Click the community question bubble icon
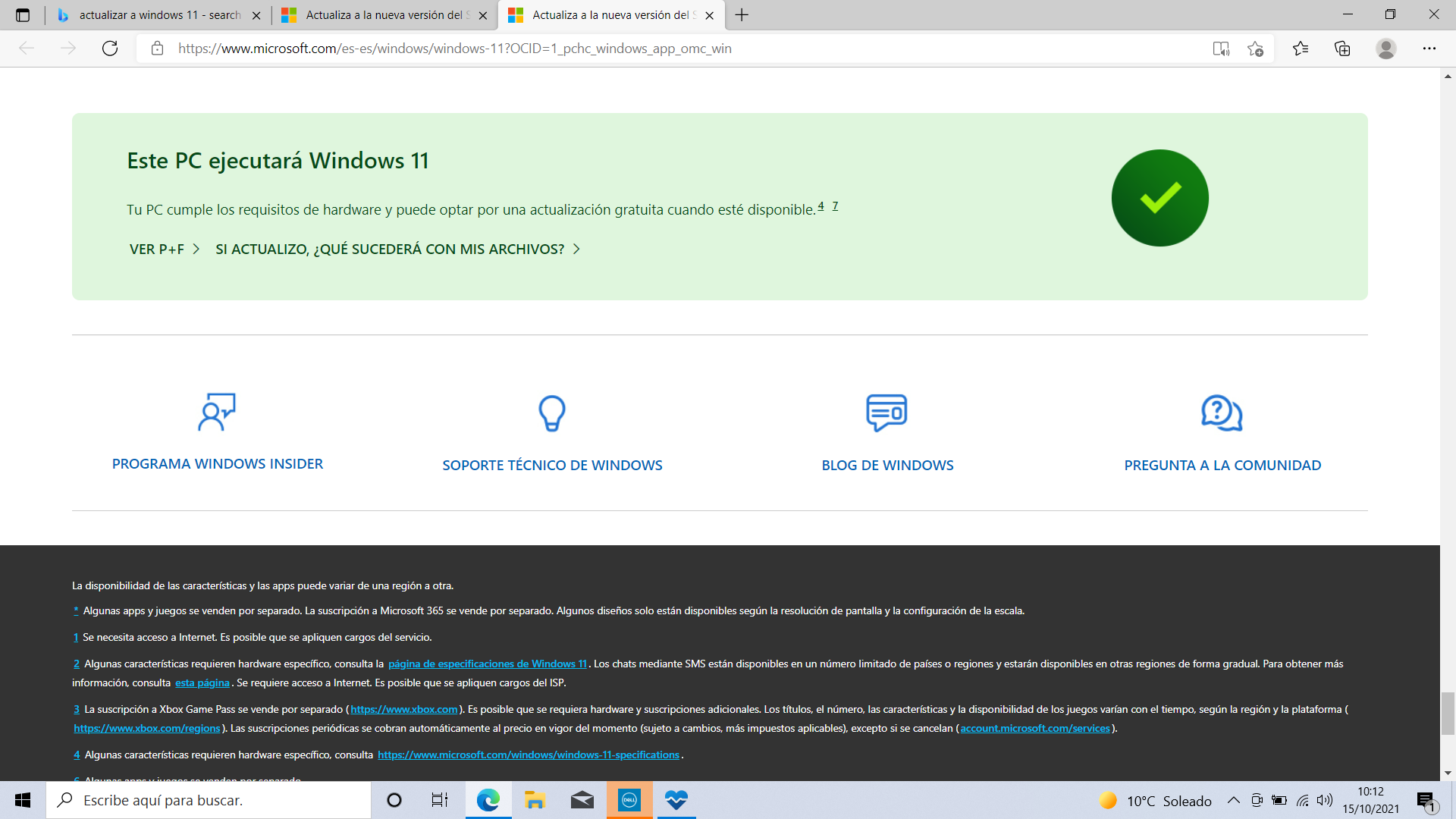 1222,413
